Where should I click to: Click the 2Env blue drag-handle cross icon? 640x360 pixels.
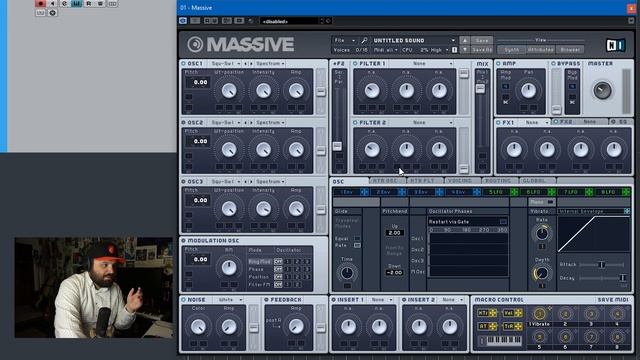coord(402,192)
